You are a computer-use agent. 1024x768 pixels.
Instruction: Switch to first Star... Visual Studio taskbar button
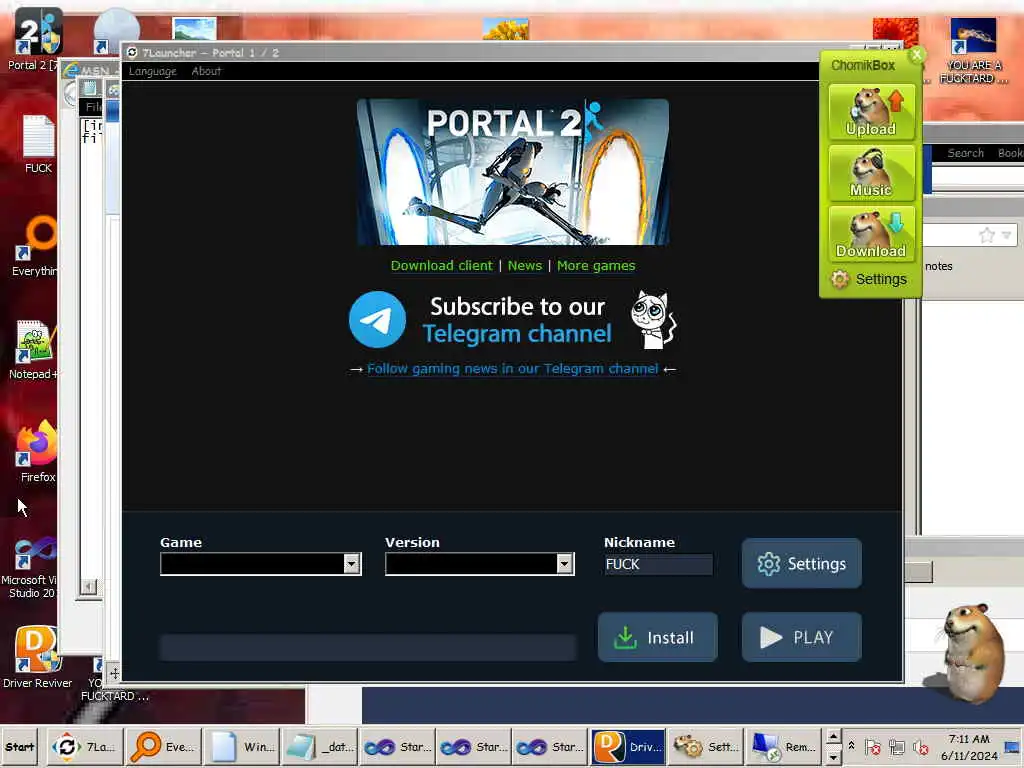[397, 747]
